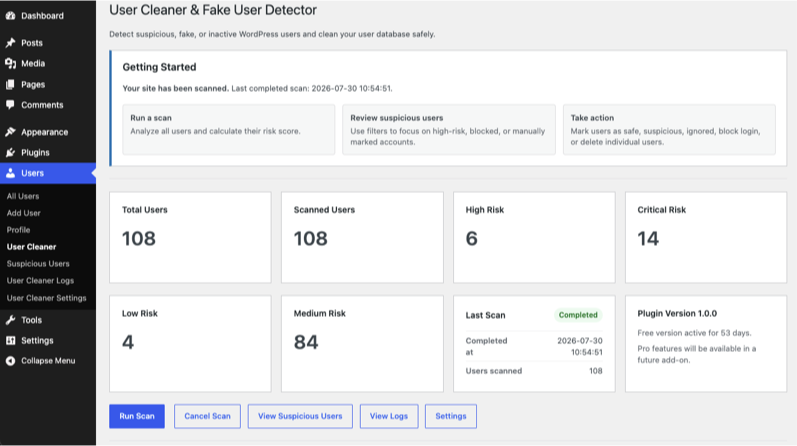Click the 'User Cleaner & Fake User Detector' title
Image resolution: width=797 pixels, height=446 pixels.
213,10
